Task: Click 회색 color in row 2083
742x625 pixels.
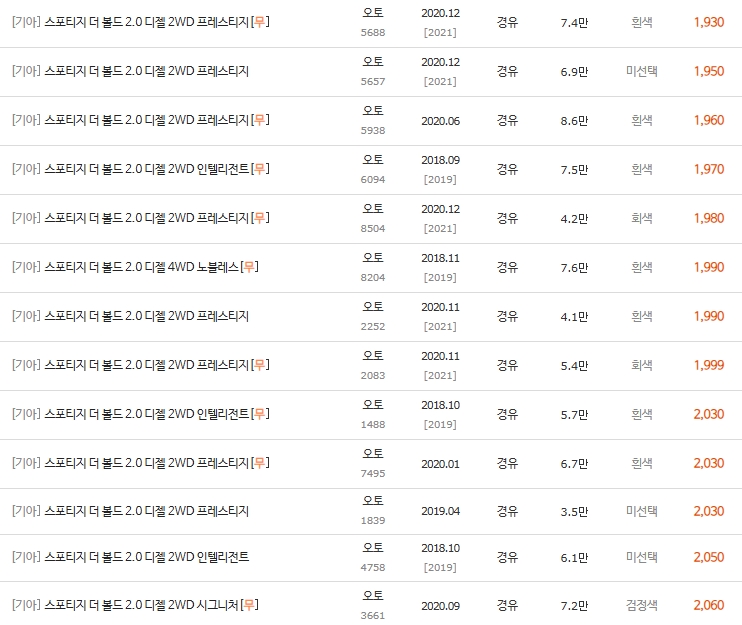Action: pos(642,365)
